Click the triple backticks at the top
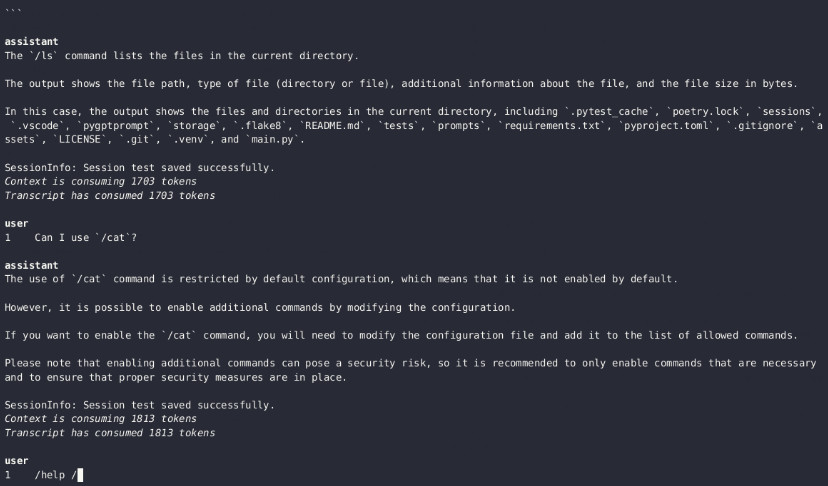The height and width of the screenshot is (486, 828). point(13,12)
